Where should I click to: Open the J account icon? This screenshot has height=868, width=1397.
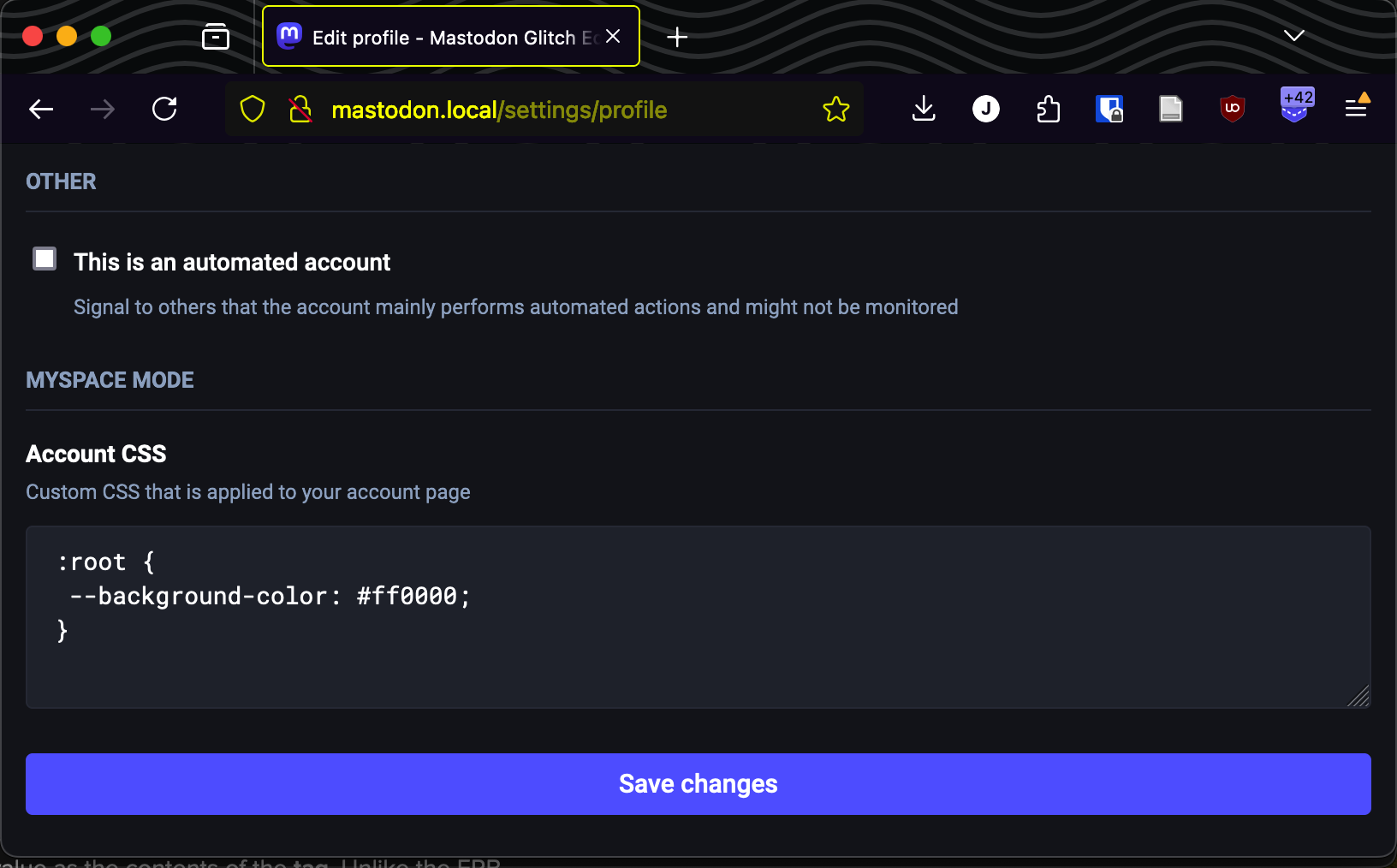(986, 109)
